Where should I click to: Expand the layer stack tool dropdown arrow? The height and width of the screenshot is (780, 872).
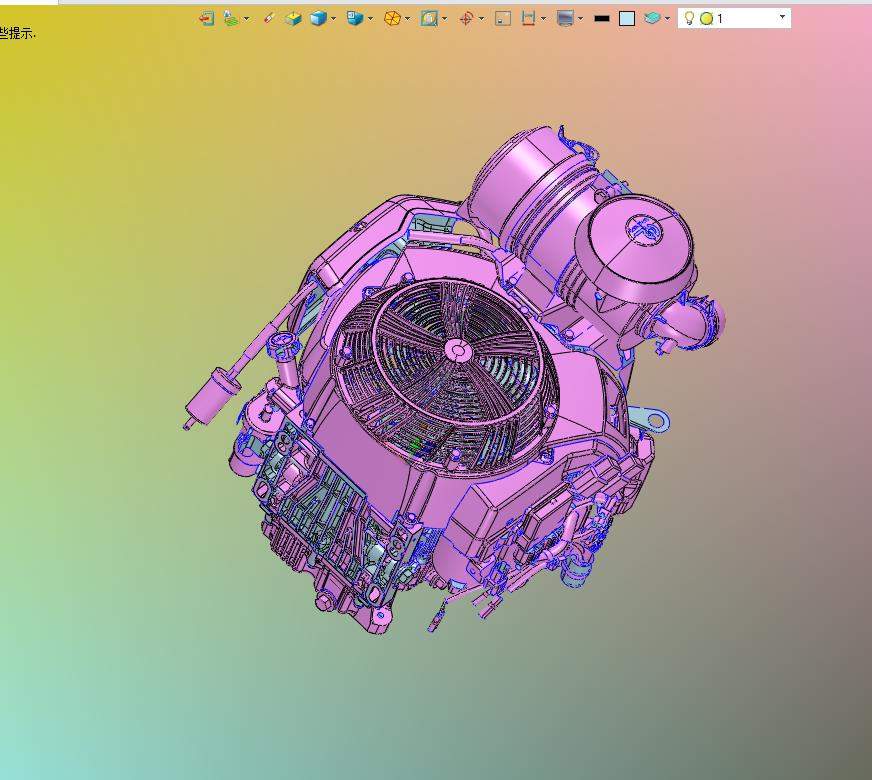(x=246, y=19)
